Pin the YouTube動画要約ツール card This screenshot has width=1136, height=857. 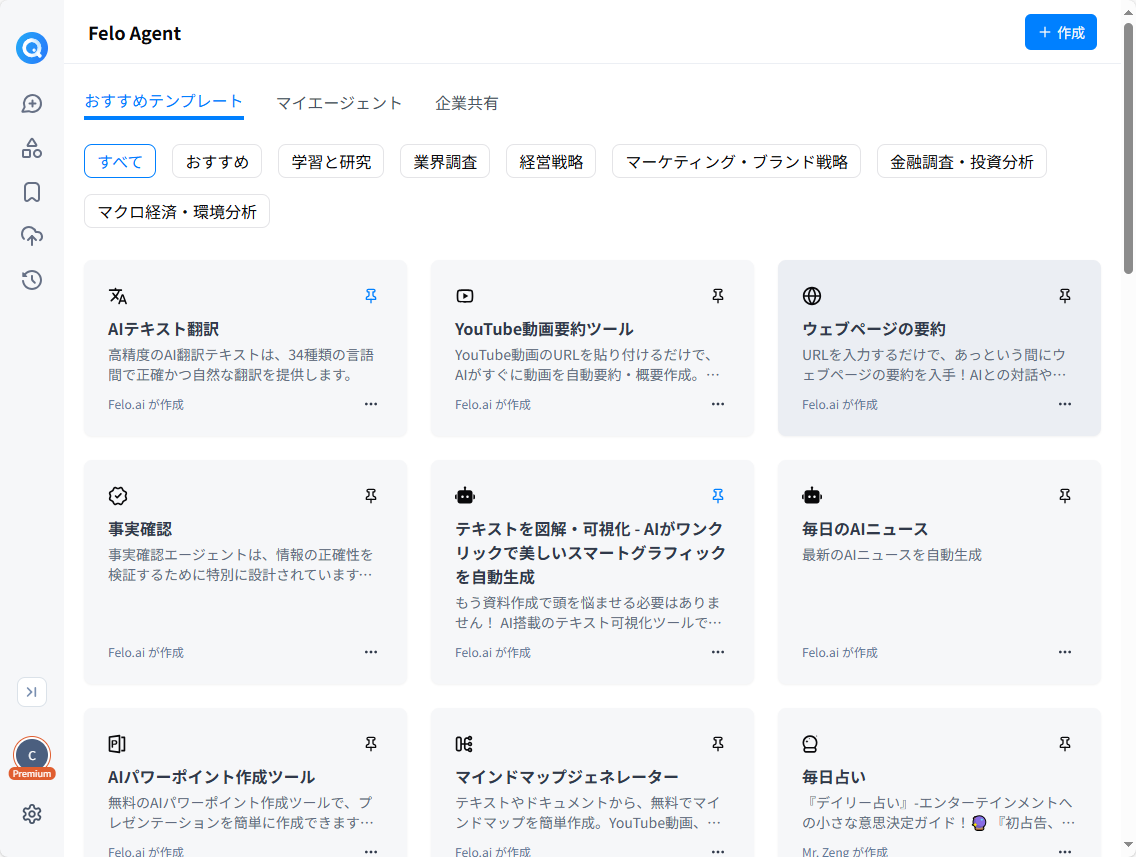coord(718,296)
